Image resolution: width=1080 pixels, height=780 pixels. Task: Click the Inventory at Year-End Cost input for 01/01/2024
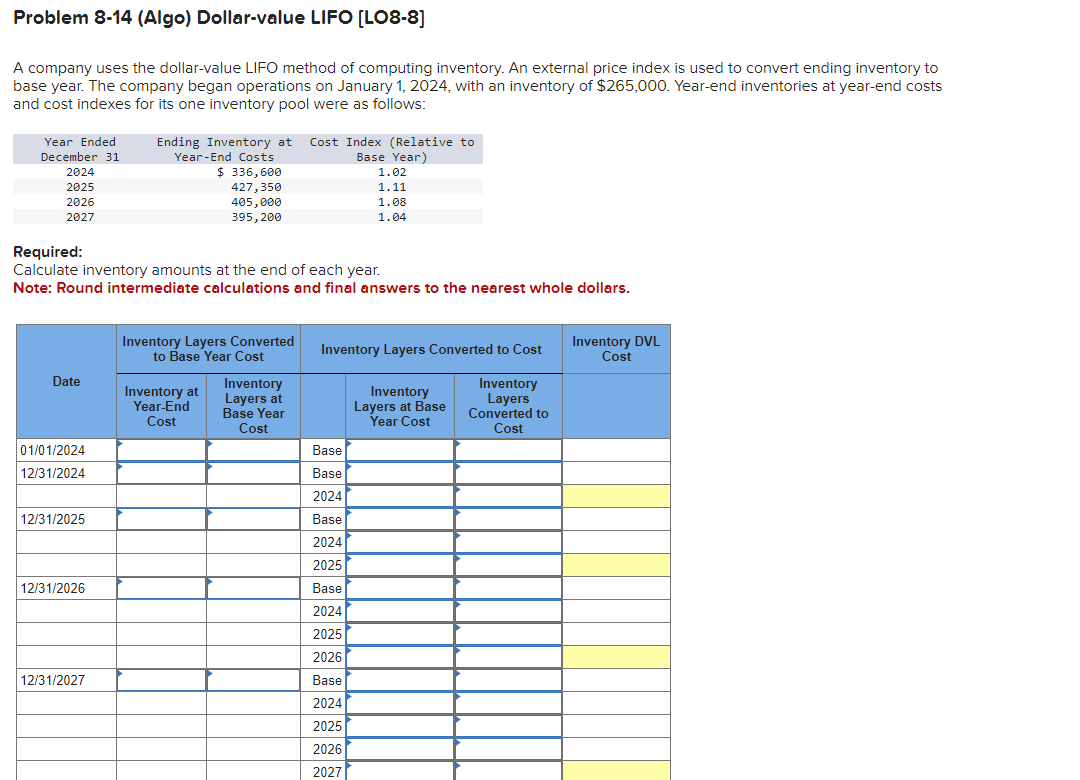161,450
